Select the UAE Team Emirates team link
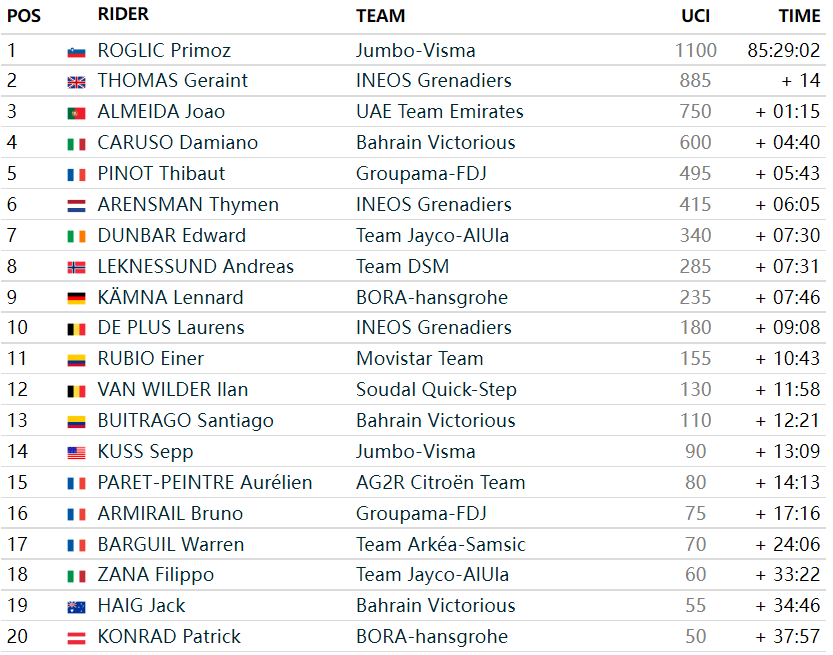 (439, 111)
